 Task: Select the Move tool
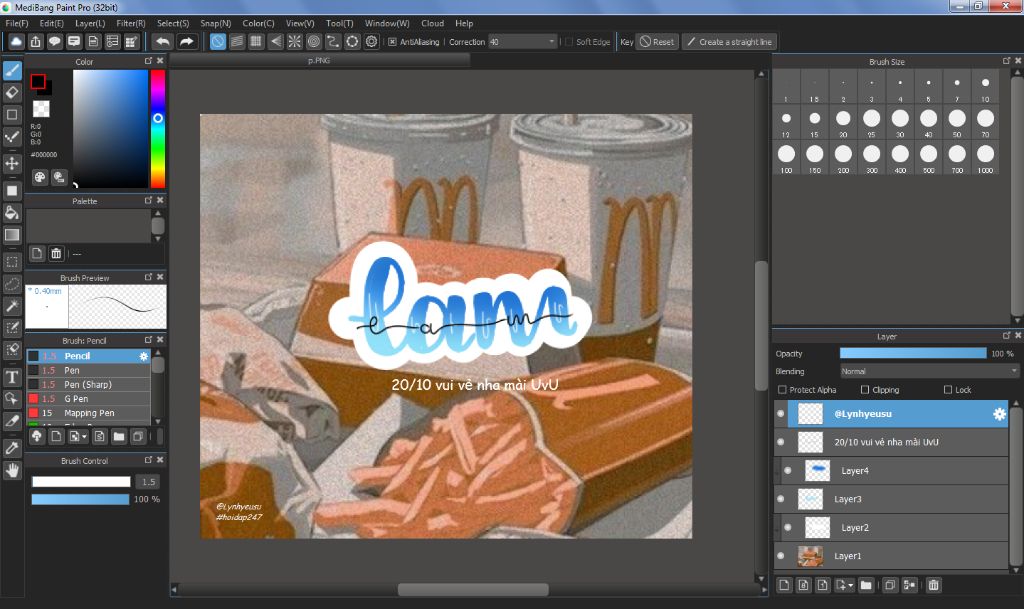point(12,163)
